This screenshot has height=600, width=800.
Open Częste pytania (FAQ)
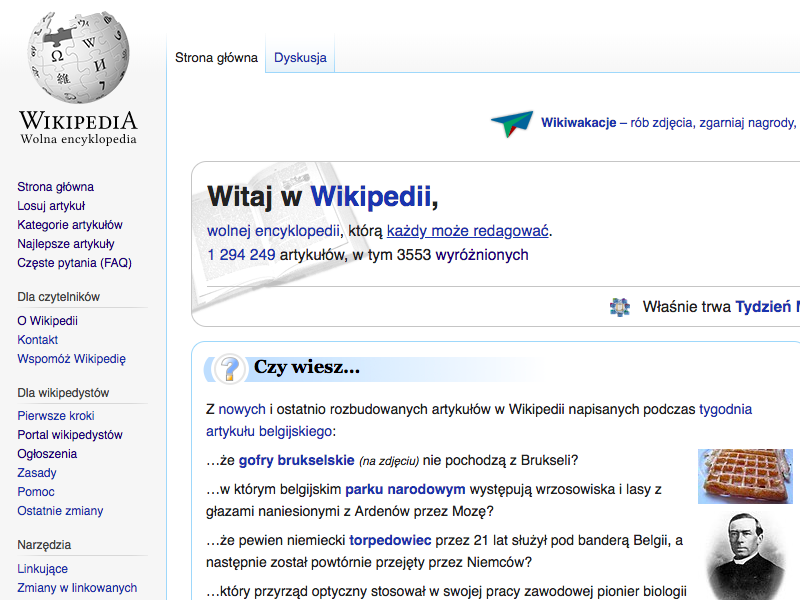(74, 263)
